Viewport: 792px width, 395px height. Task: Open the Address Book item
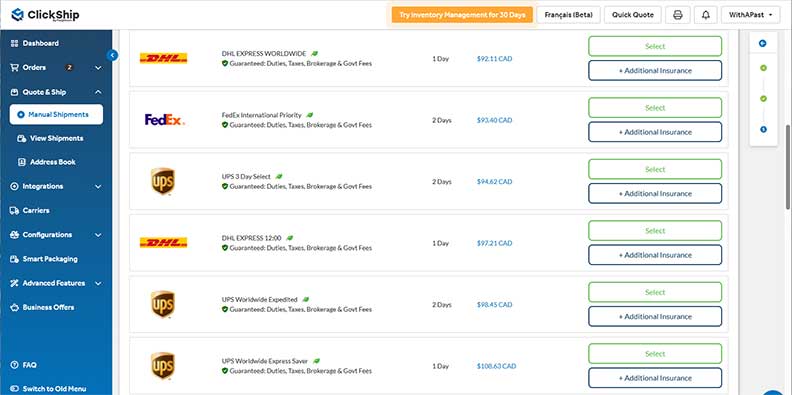pyautogui.click(x=53, y=162)
